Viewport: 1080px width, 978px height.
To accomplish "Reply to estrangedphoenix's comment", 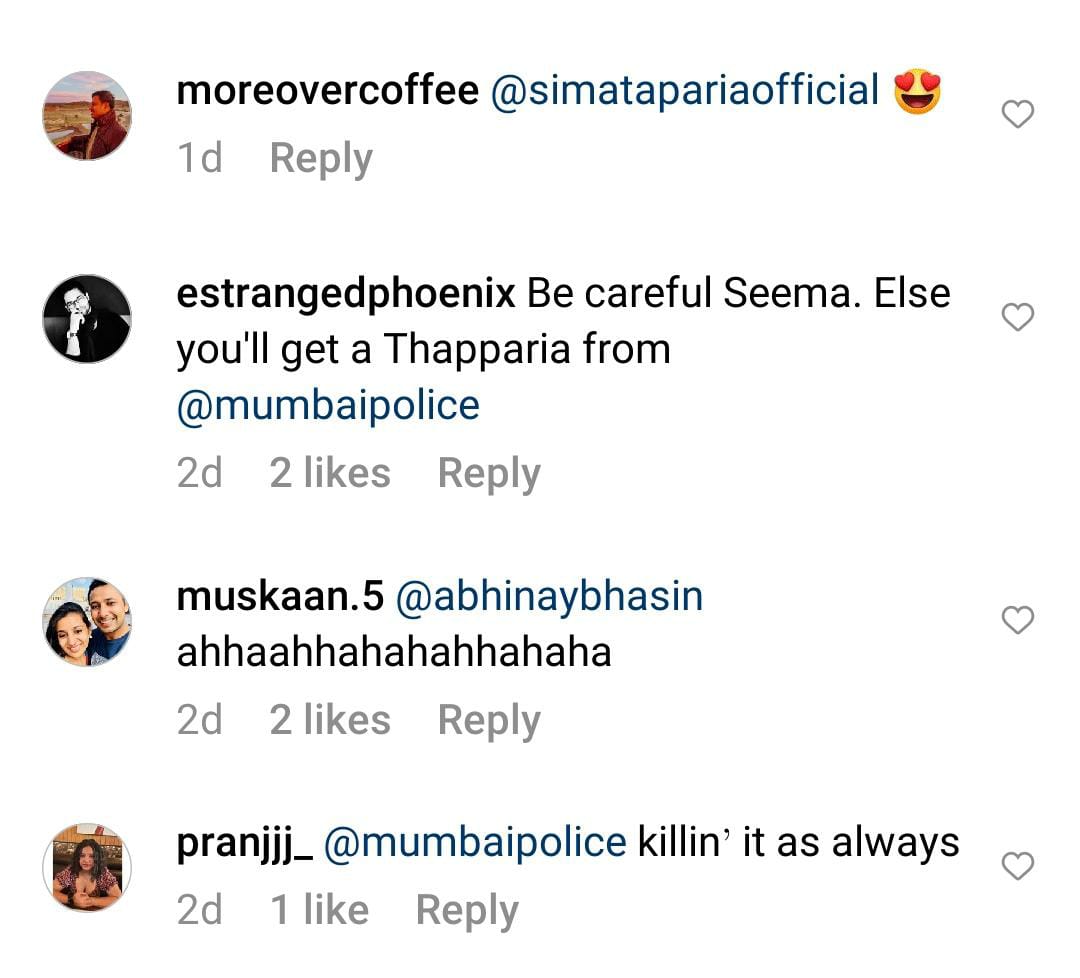I will point(489,473).
